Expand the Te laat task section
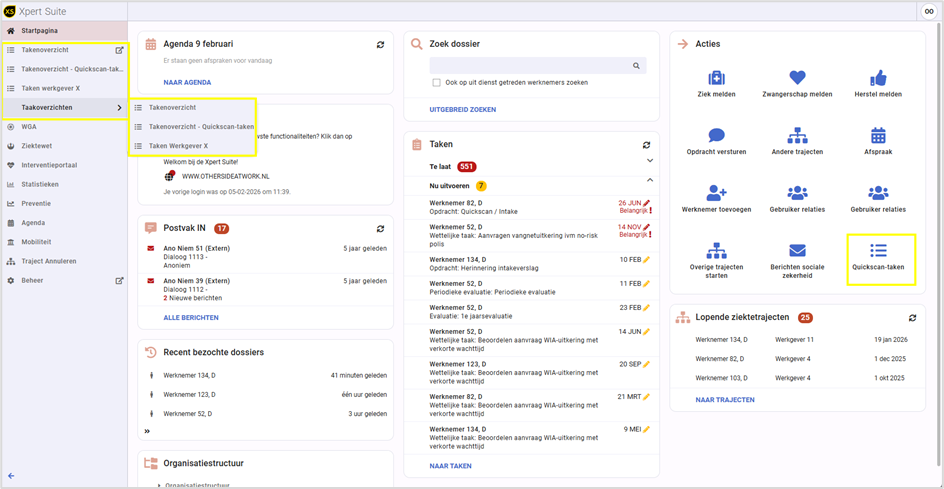The image size is (944, 489). pyautogui.click(x=650, y=161)
